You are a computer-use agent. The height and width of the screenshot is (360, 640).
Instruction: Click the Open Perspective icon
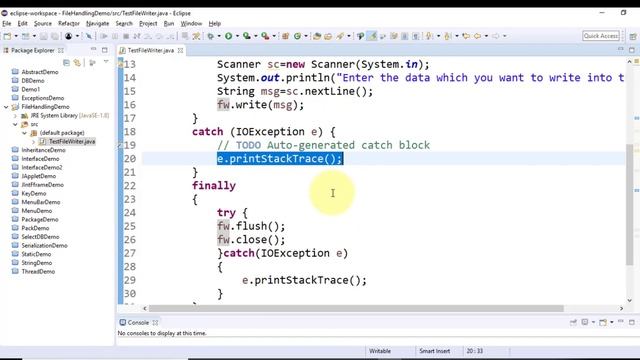click(633, 36)
